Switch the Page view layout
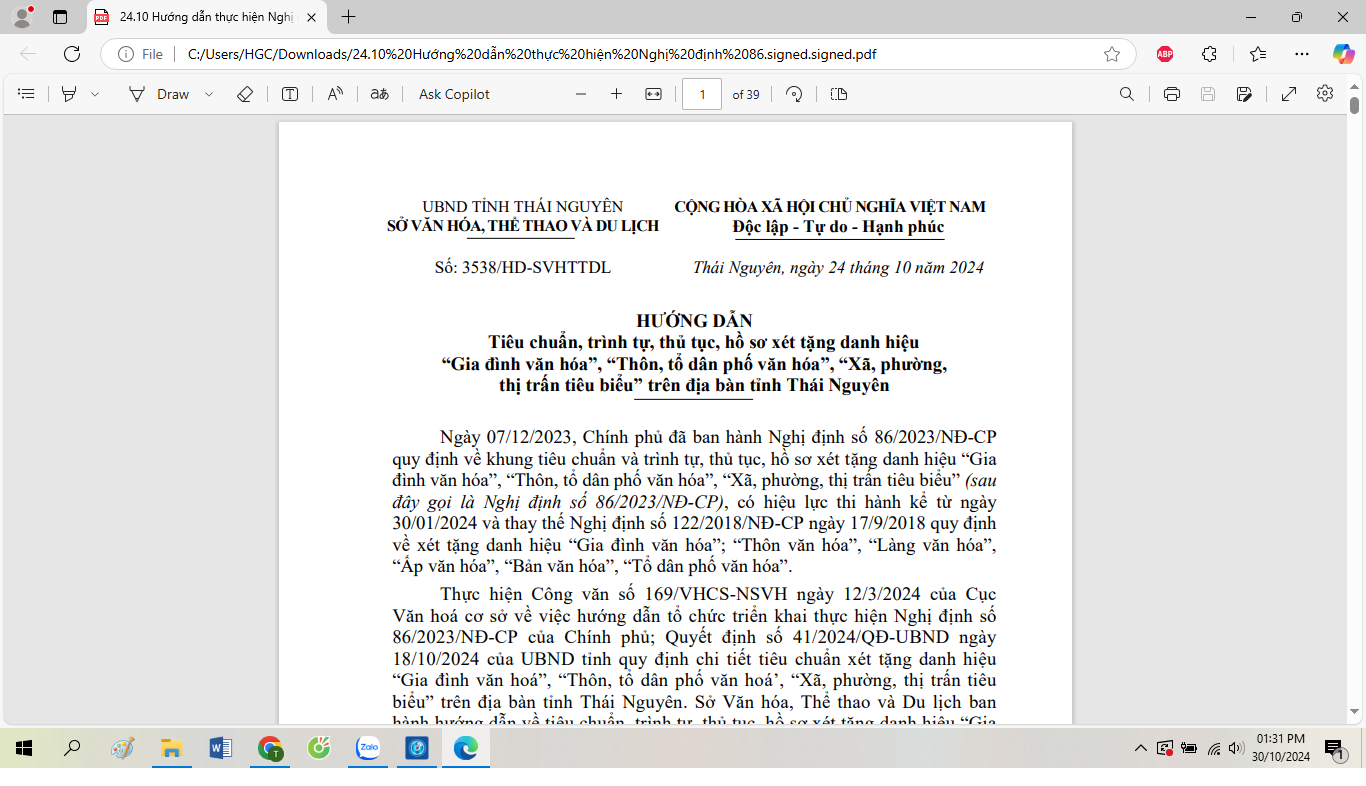1366x786 pixels. pos(839,94)
